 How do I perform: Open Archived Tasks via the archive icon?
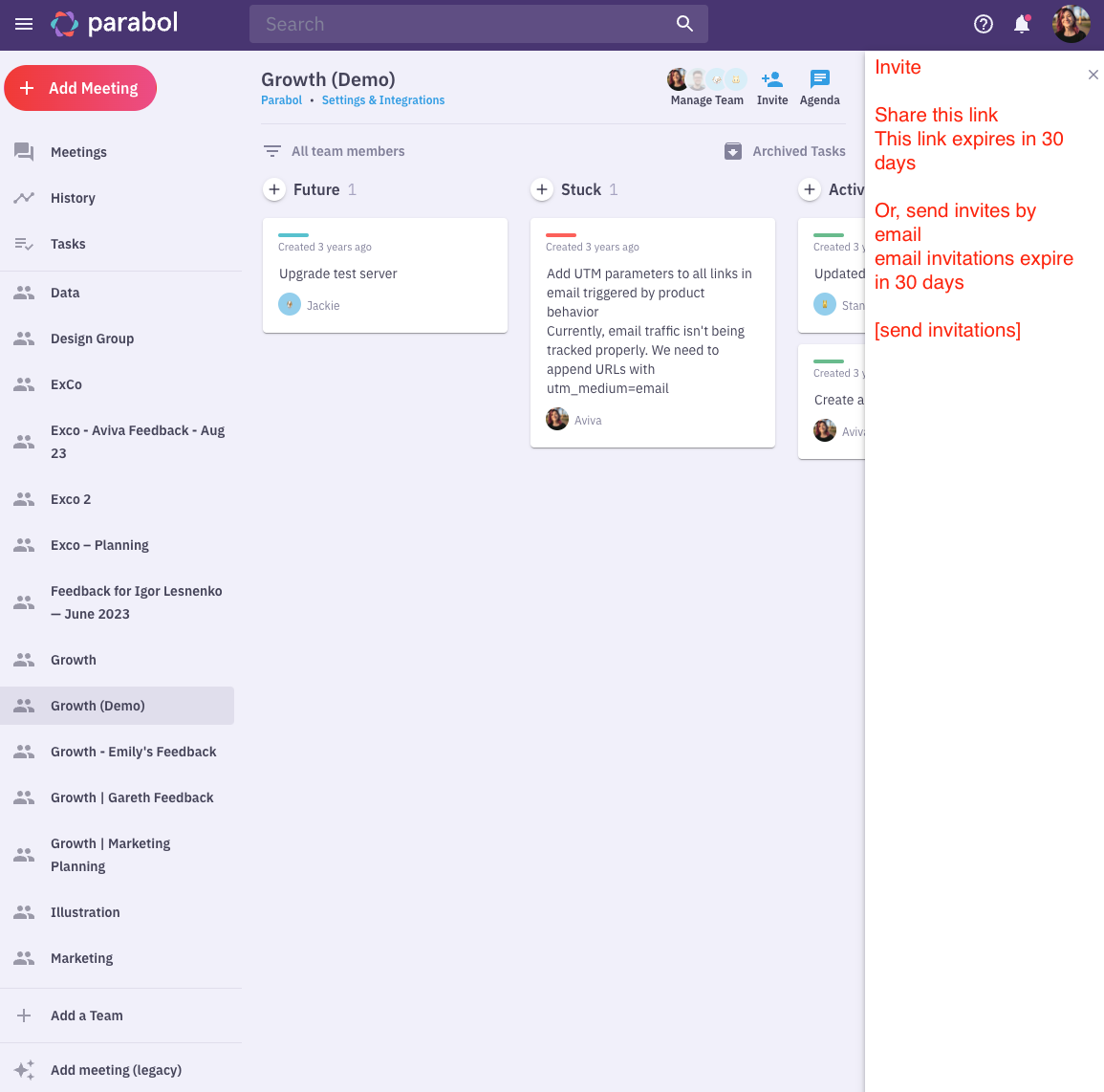pyautogui.click(x=732, y=150)
